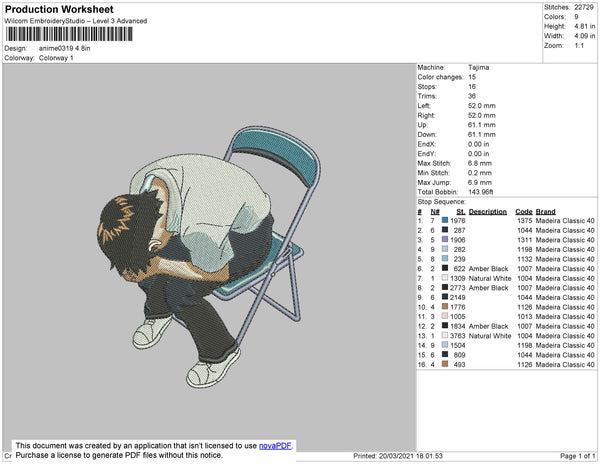Select the light blue swatch for stop 5
Screen dimensions: 600x464
click(x=445, y=259)
